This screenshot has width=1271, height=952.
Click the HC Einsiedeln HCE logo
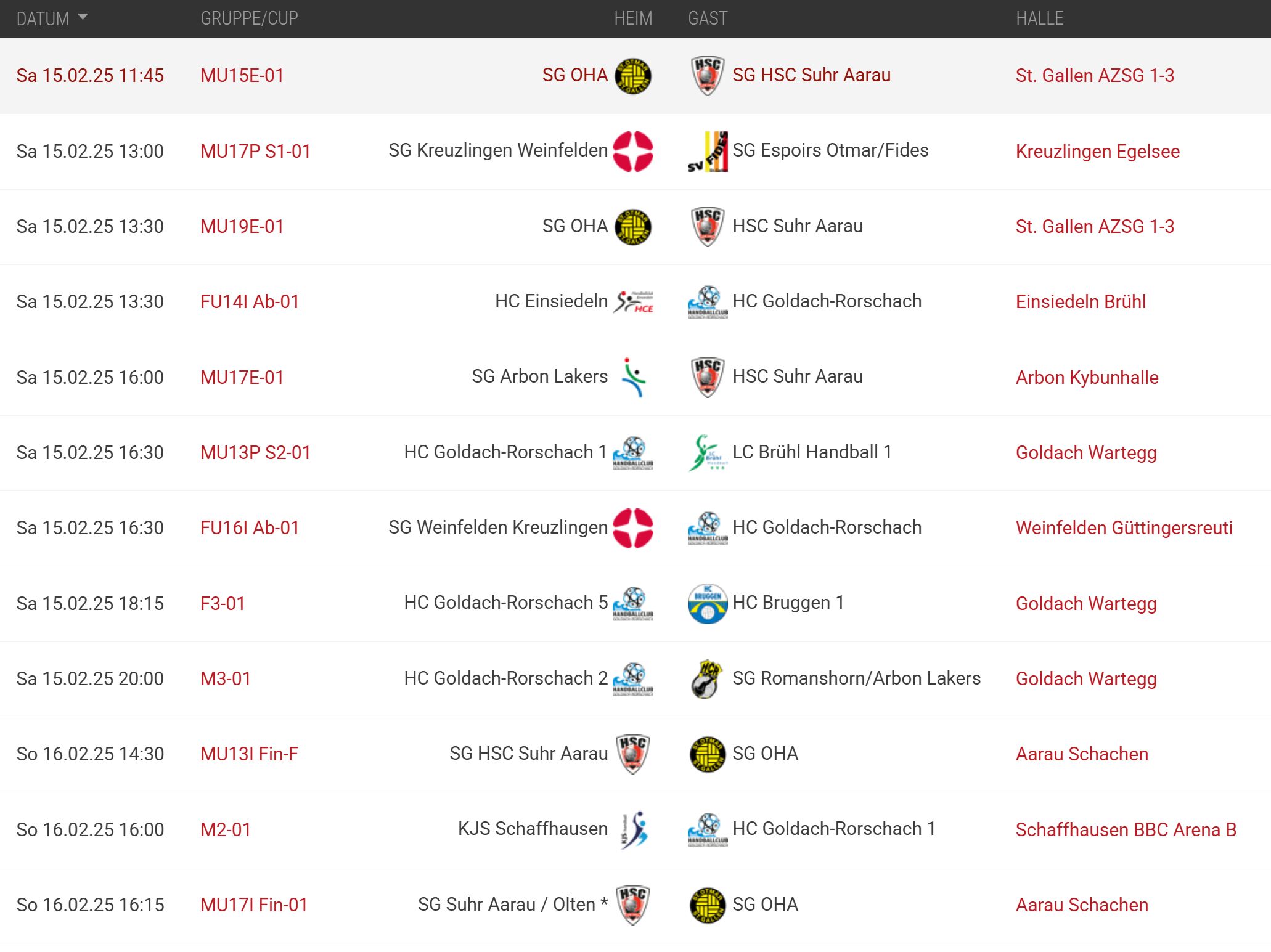coord(632,302)
